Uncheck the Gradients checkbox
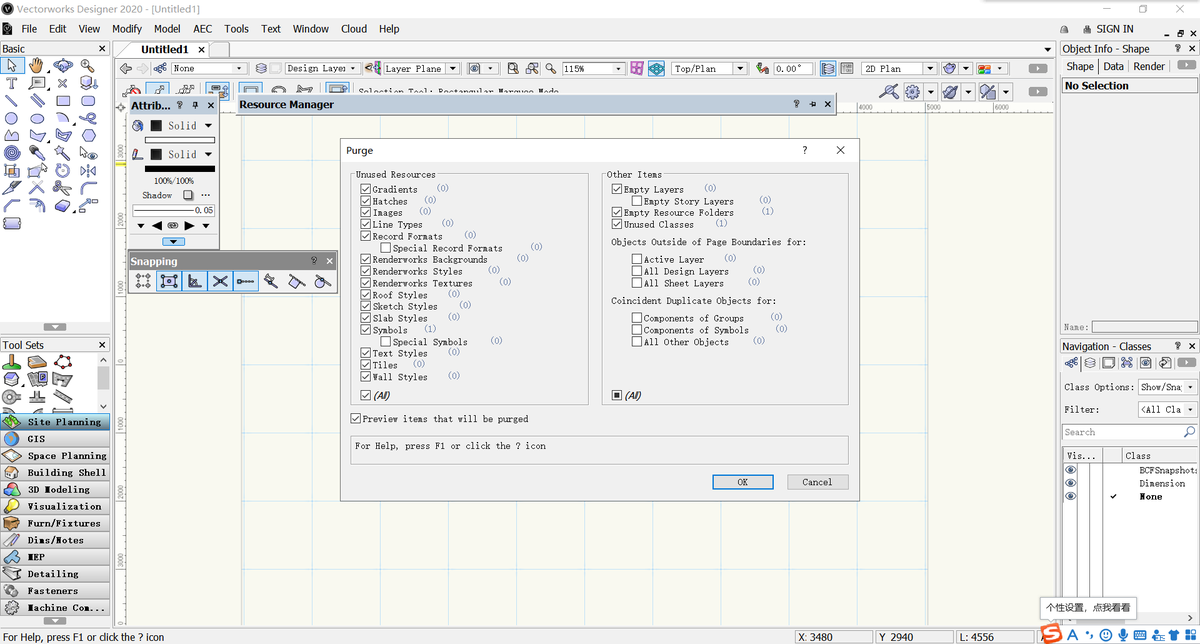 click(366, 189)
